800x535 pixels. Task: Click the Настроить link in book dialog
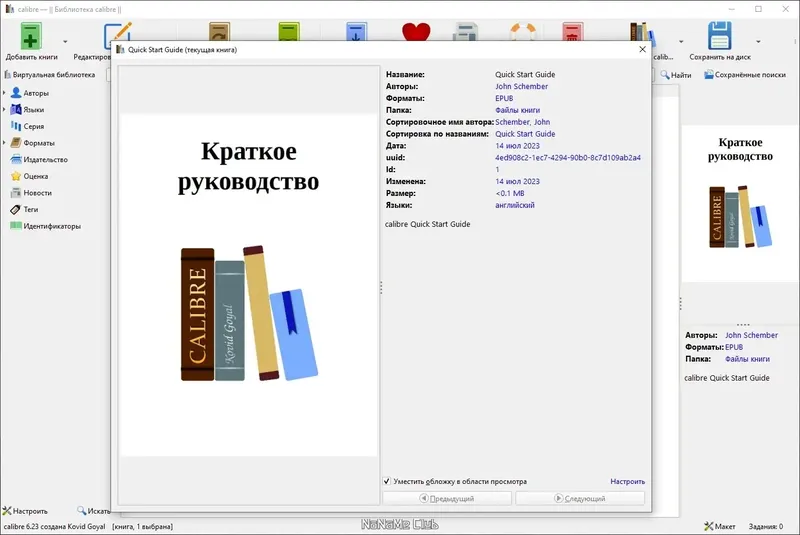(628, 481)
